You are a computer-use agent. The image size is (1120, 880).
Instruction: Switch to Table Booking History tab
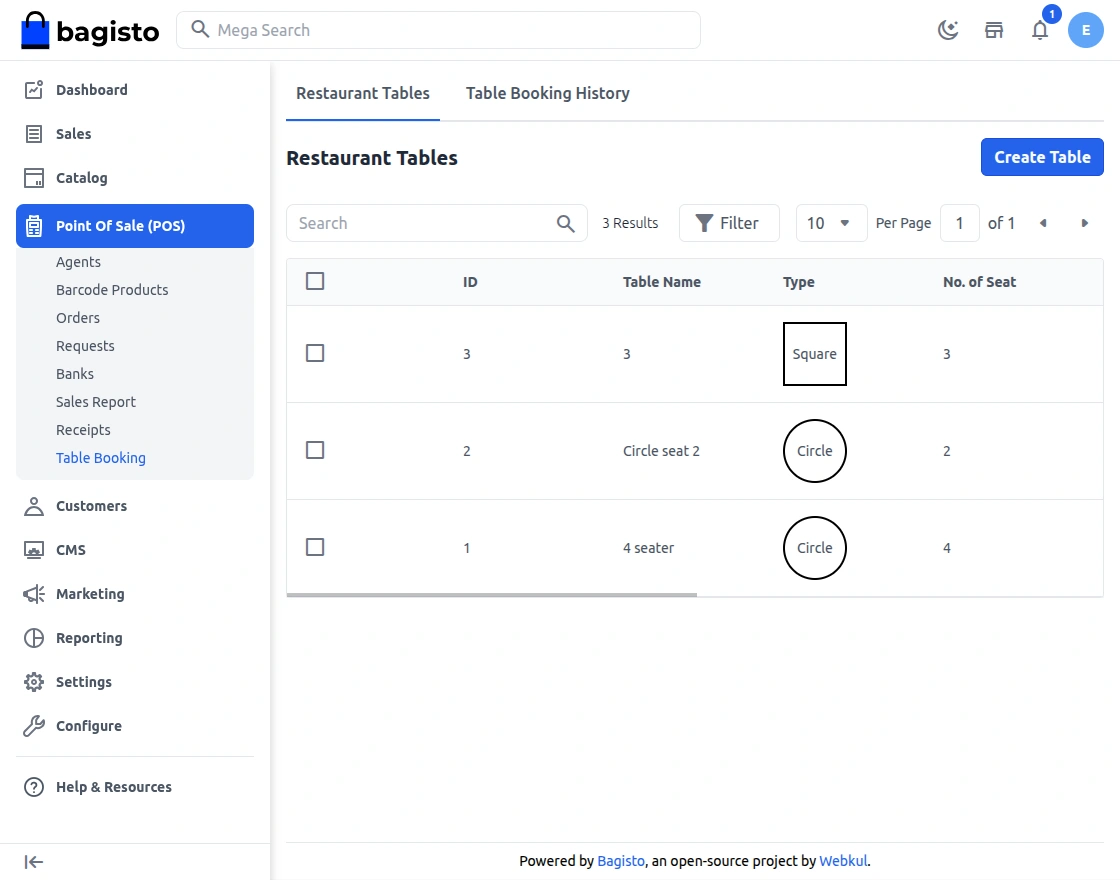548,93
